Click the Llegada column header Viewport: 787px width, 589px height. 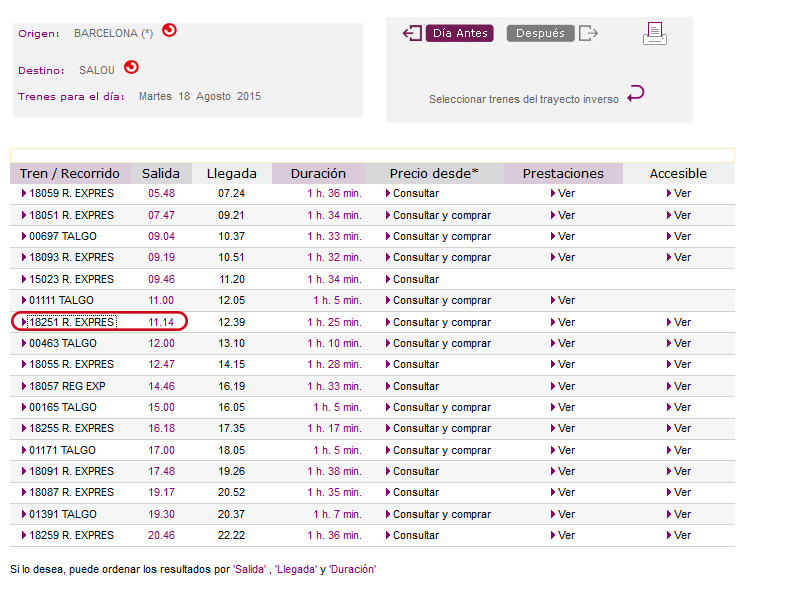tap(231, 174)
